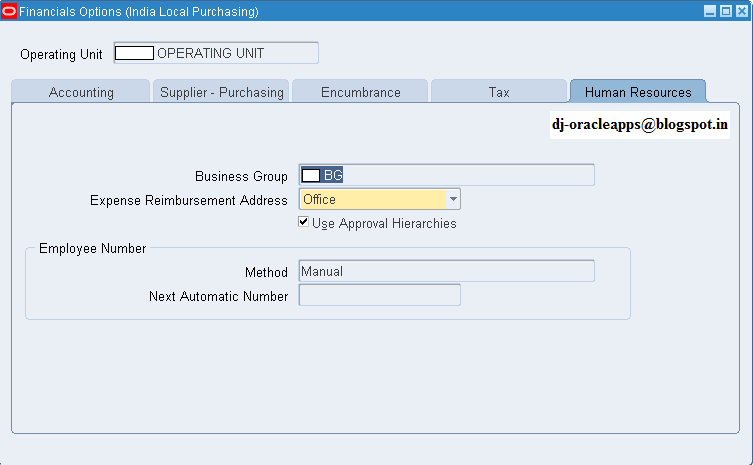Maximize the Financials Options window

pos(726,11)
